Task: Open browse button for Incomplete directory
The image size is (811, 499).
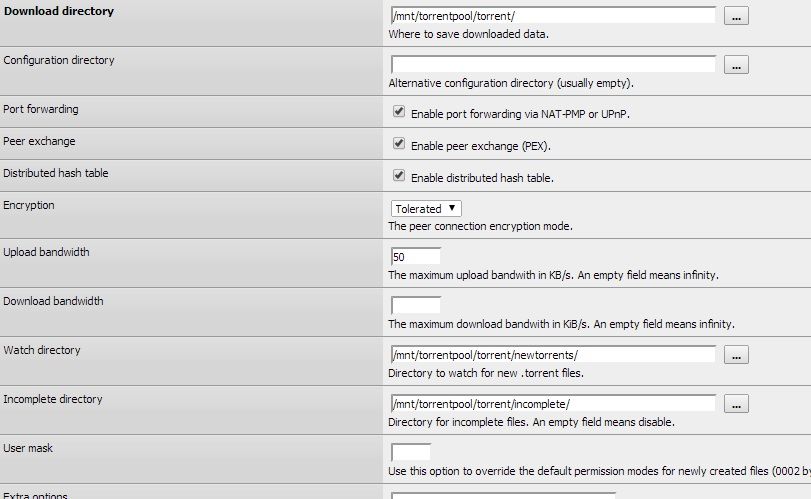Action: tap(736, 404)
